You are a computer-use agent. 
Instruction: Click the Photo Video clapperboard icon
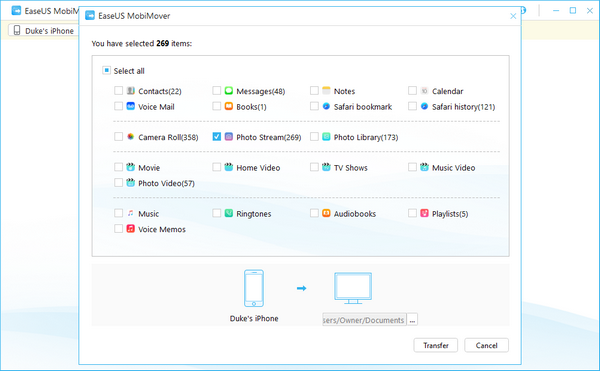point(130,182)
